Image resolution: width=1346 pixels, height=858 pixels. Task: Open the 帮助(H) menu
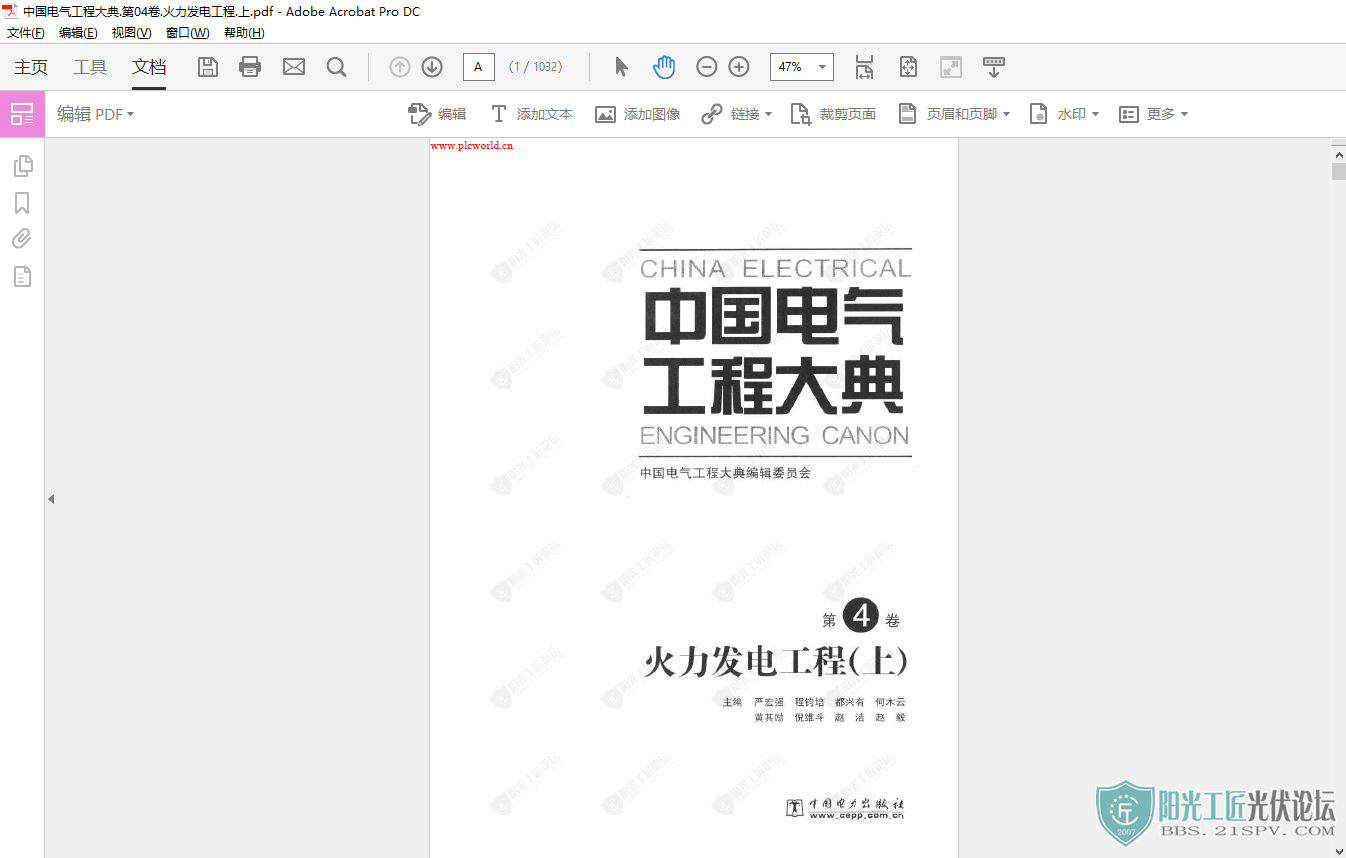244,33
